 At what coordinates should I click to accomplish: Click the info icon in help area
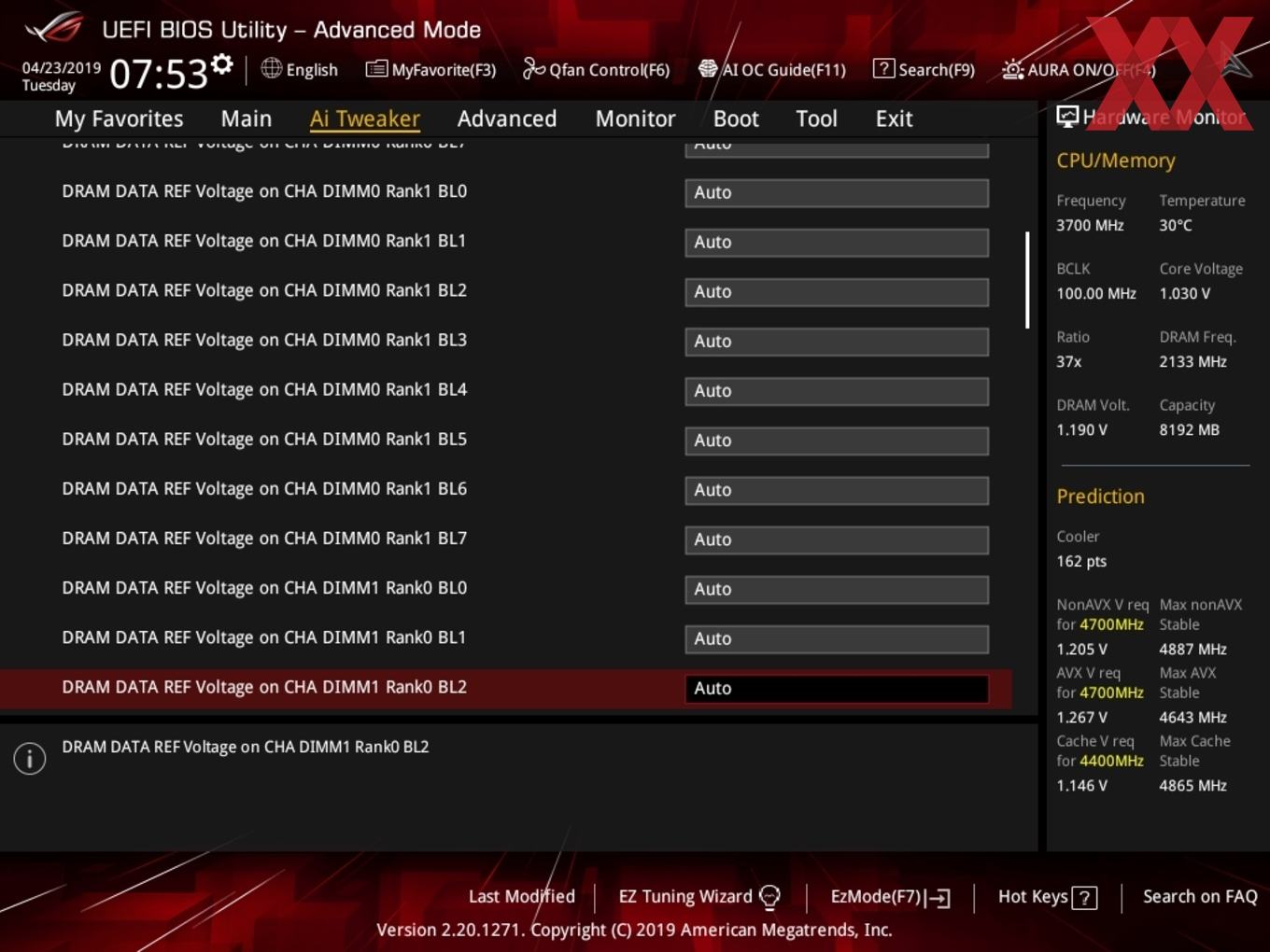pyautogui.click(x=30, y=759)
